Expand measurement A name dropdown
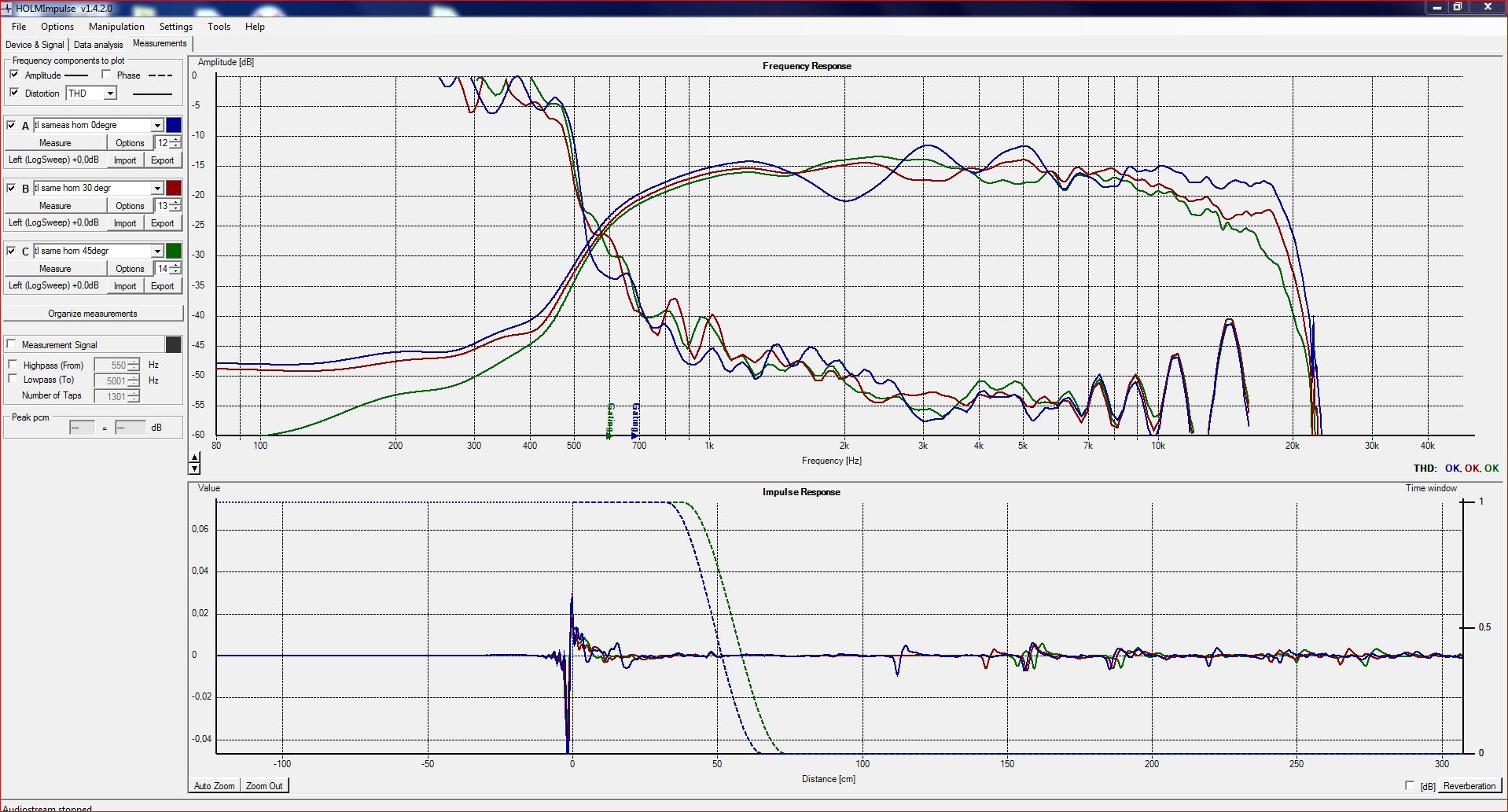The width and height of the screenshot is (1508, 812). (x=157, y=125)
